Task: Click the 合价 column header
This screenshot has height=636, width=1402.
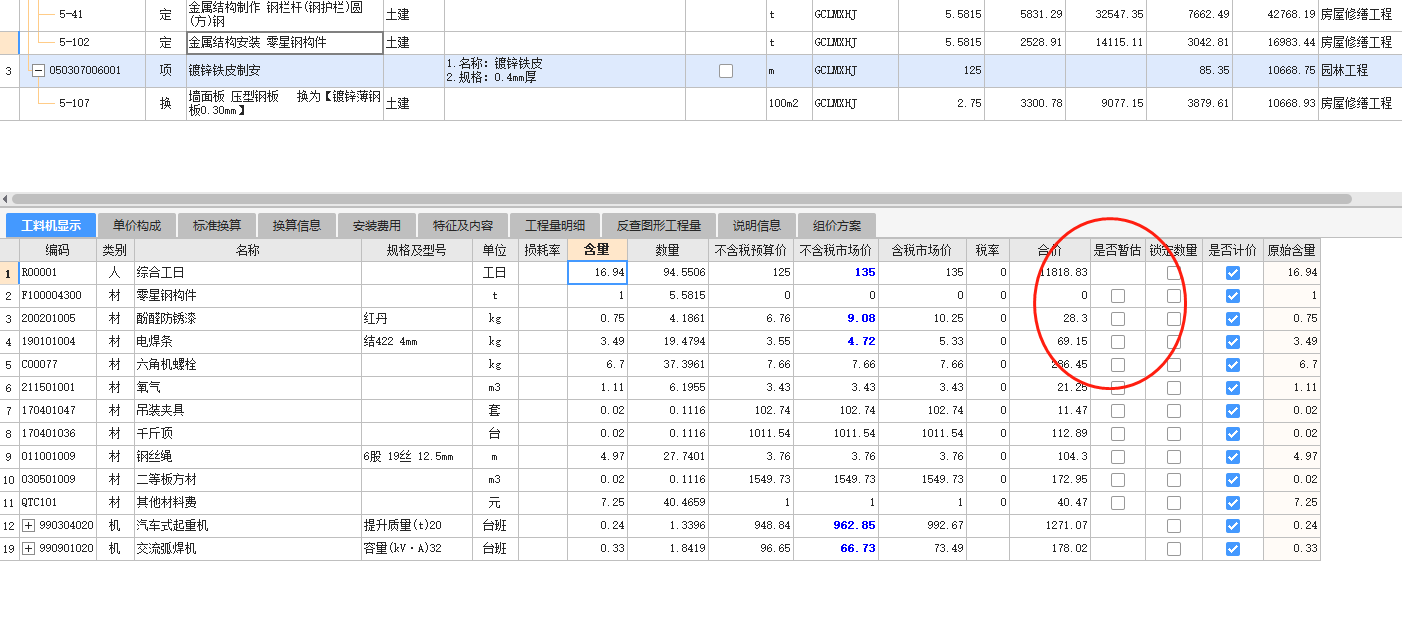Action: [1049, 250]
